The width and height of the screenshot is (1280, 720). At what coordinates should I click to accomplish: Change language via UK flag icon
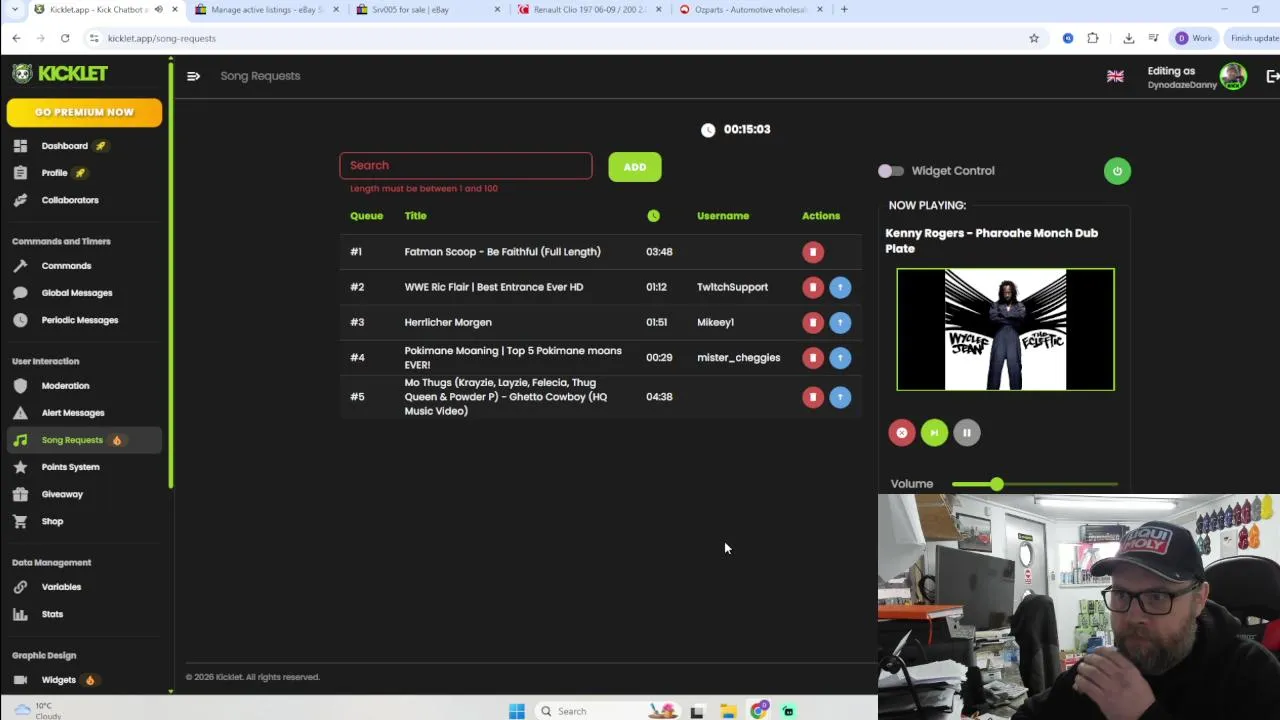pyautogui.click(x=1115, y=77)
